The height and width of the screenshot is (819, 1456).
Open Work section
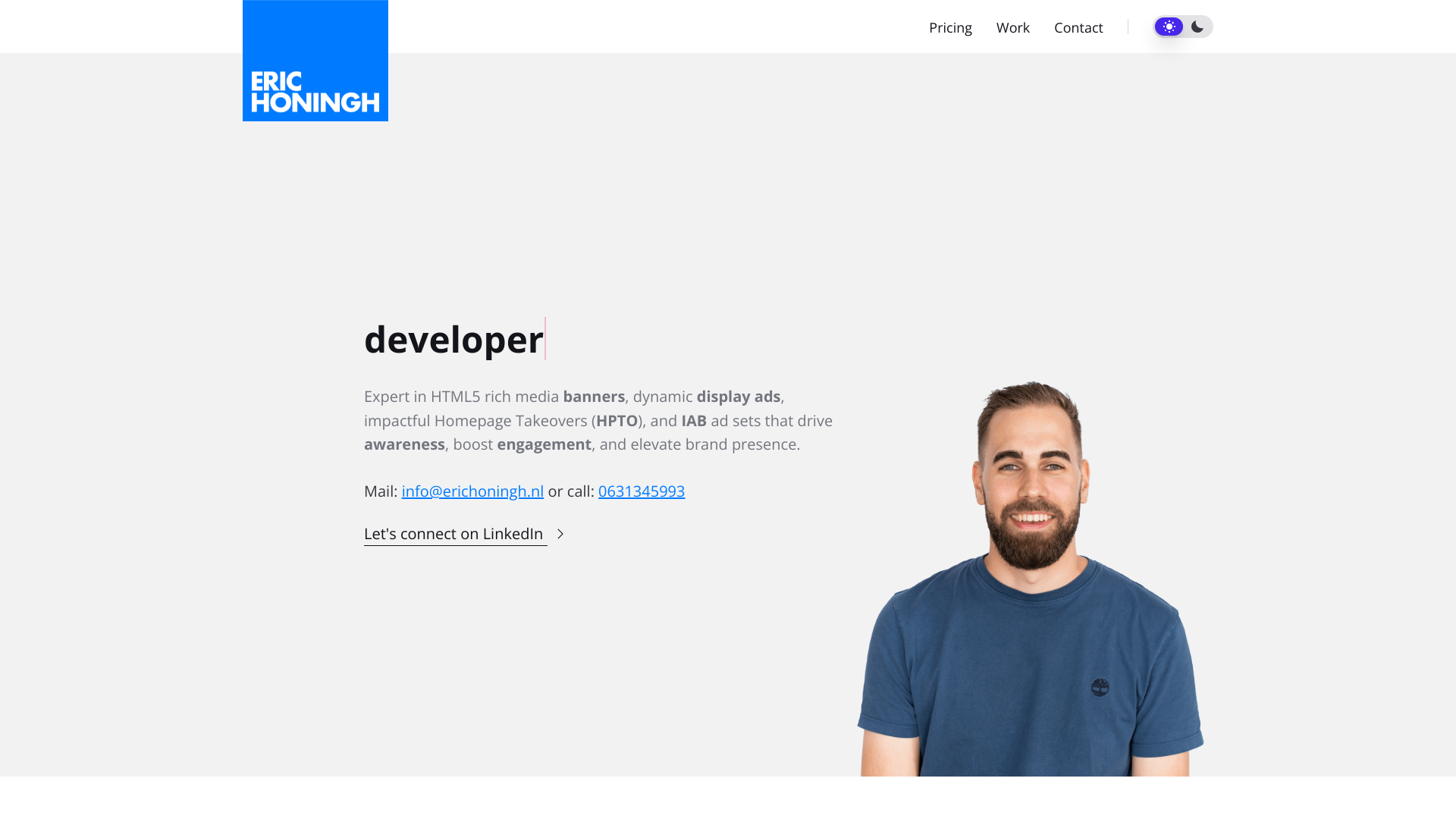tap(1013, 27)
